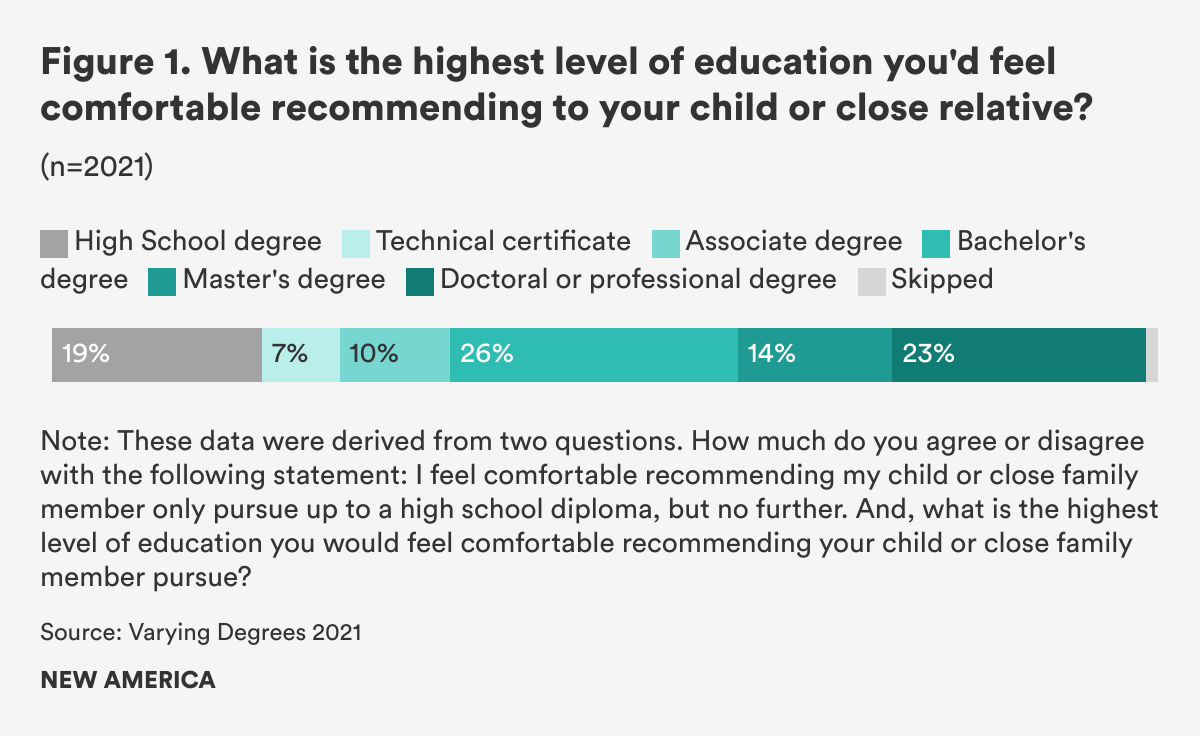Image resolution: width=1200 pixels, height=736 pixels.
Task: Click the Bachelor's degree legend swatch
Action: click(x=936, y=243)
